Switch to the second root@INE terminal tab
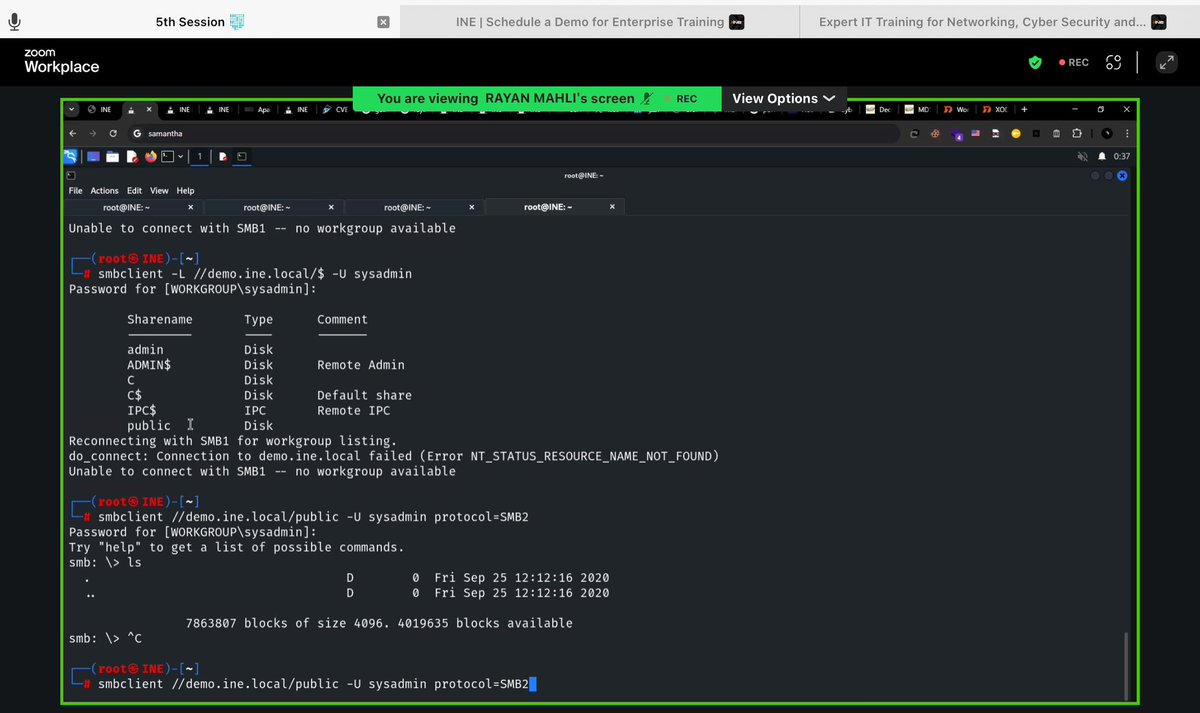This screenshot has height=713, width=1200. tap(273, 207)
